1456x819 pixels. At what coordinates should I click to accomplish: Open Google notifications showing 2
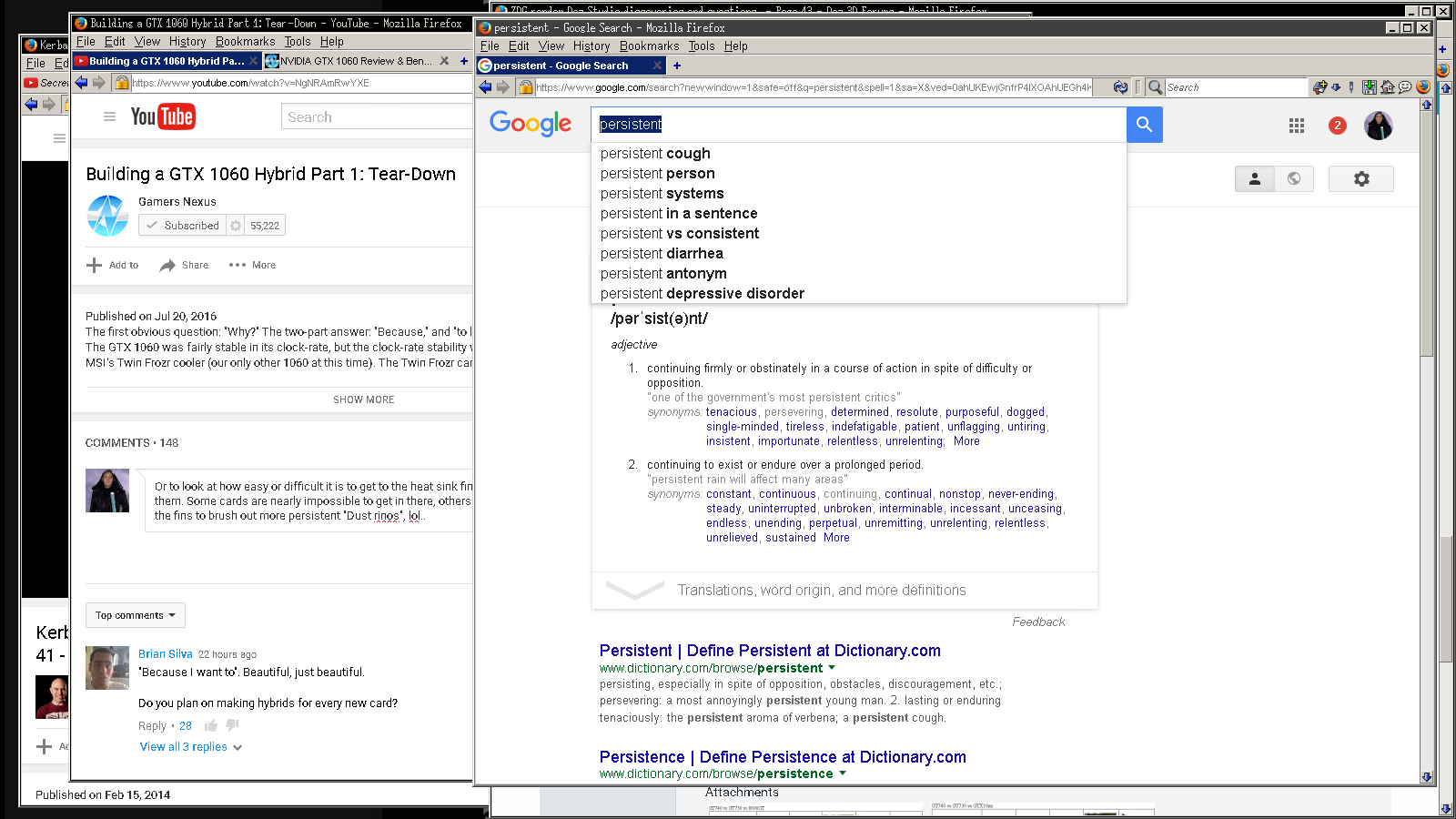click(x=1338, y=126)
